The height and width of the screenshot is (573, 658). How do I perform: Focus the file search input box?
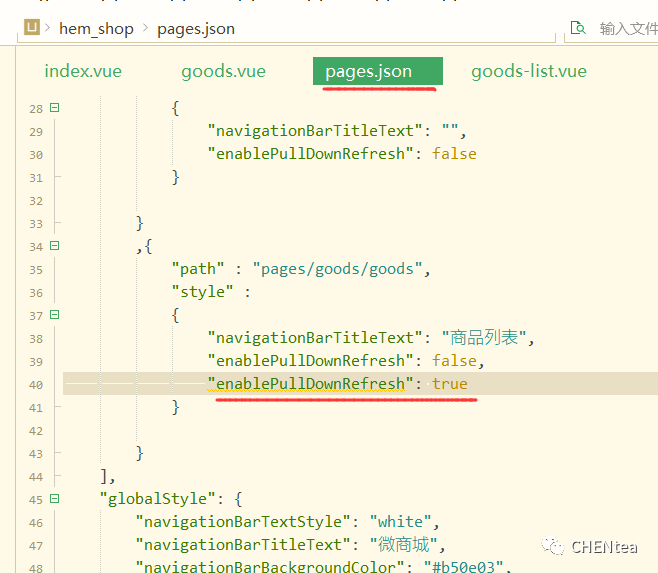point(626,28)
